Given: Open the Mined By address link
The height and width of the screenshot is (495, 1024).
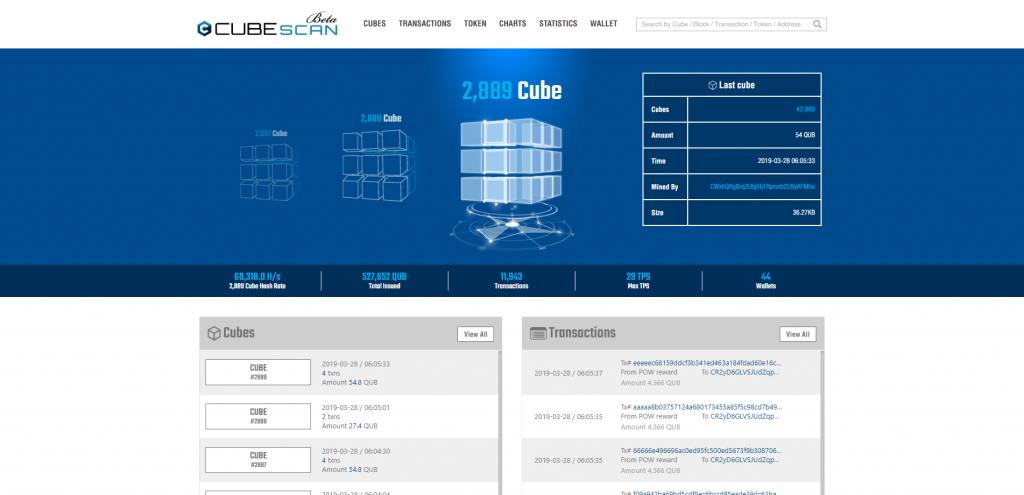Looking at the screenshot, I should point(762,187).
